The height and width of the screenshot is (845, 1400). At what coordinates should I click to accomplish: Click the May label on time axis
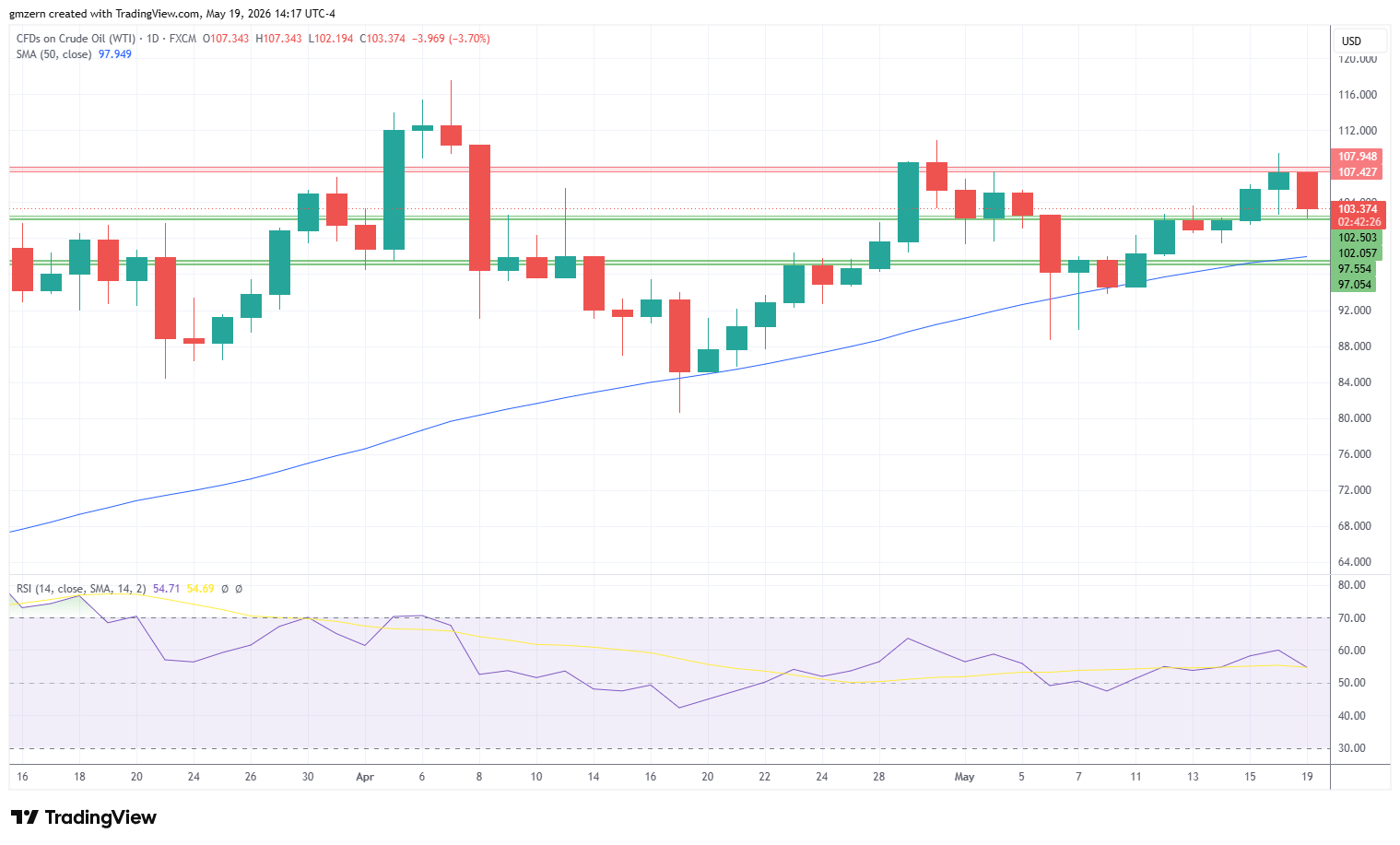pyautogui.click(x=964, y=777)
